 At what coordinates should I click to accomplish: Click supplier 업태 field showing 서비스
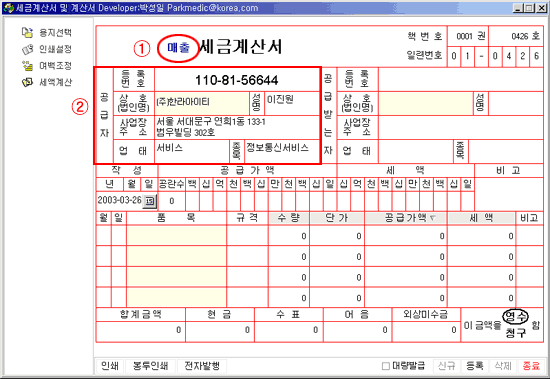coord(192,151)
